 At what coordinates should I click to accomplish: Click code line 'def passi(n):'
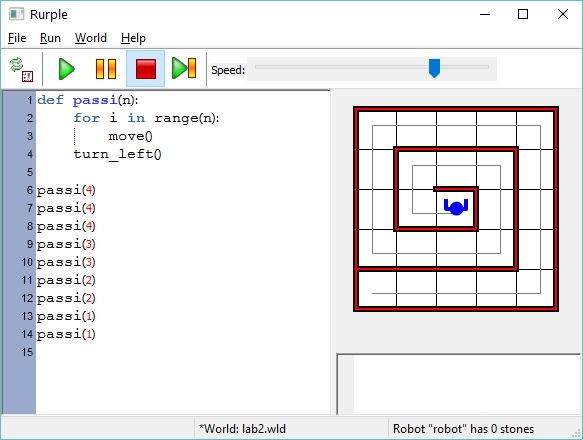(88, 100)
